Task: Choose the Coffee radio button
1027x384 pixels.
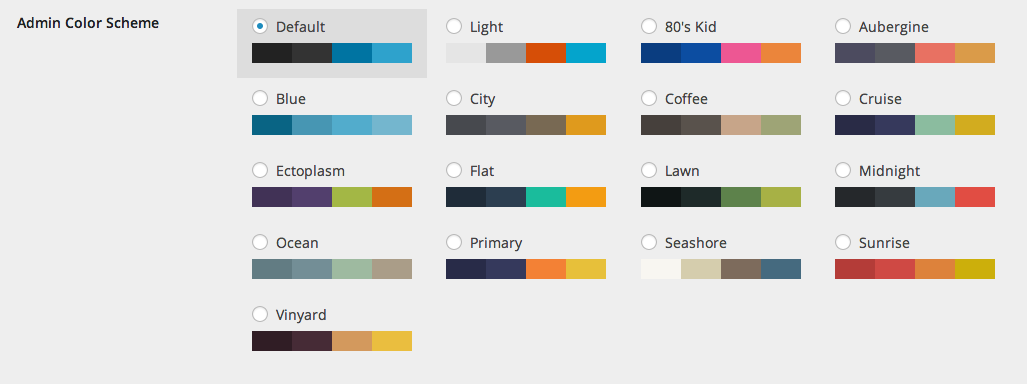Action: pyautogui.click(x=648, y=98)
